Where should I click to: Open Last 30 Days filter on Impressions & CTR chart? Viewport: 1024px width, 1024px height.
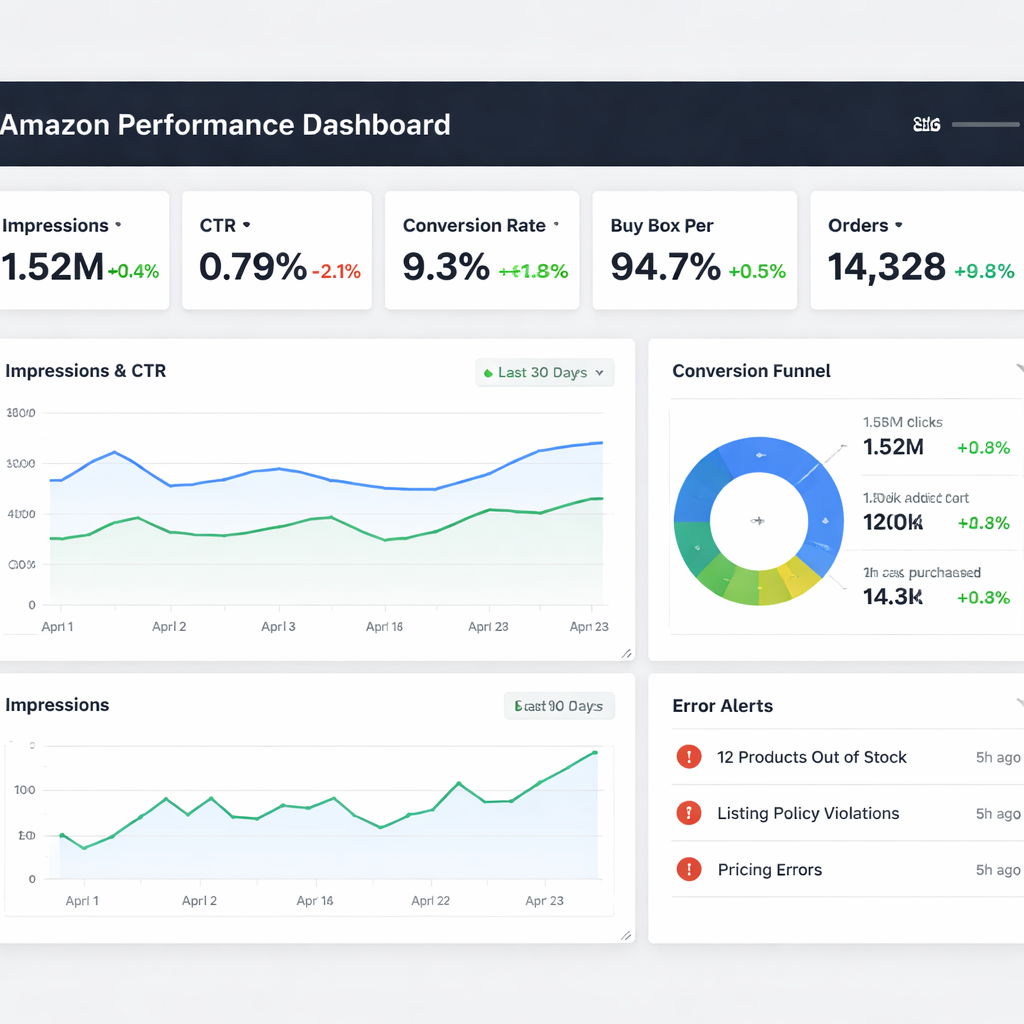pyautogui.click(x=544, y=372)
